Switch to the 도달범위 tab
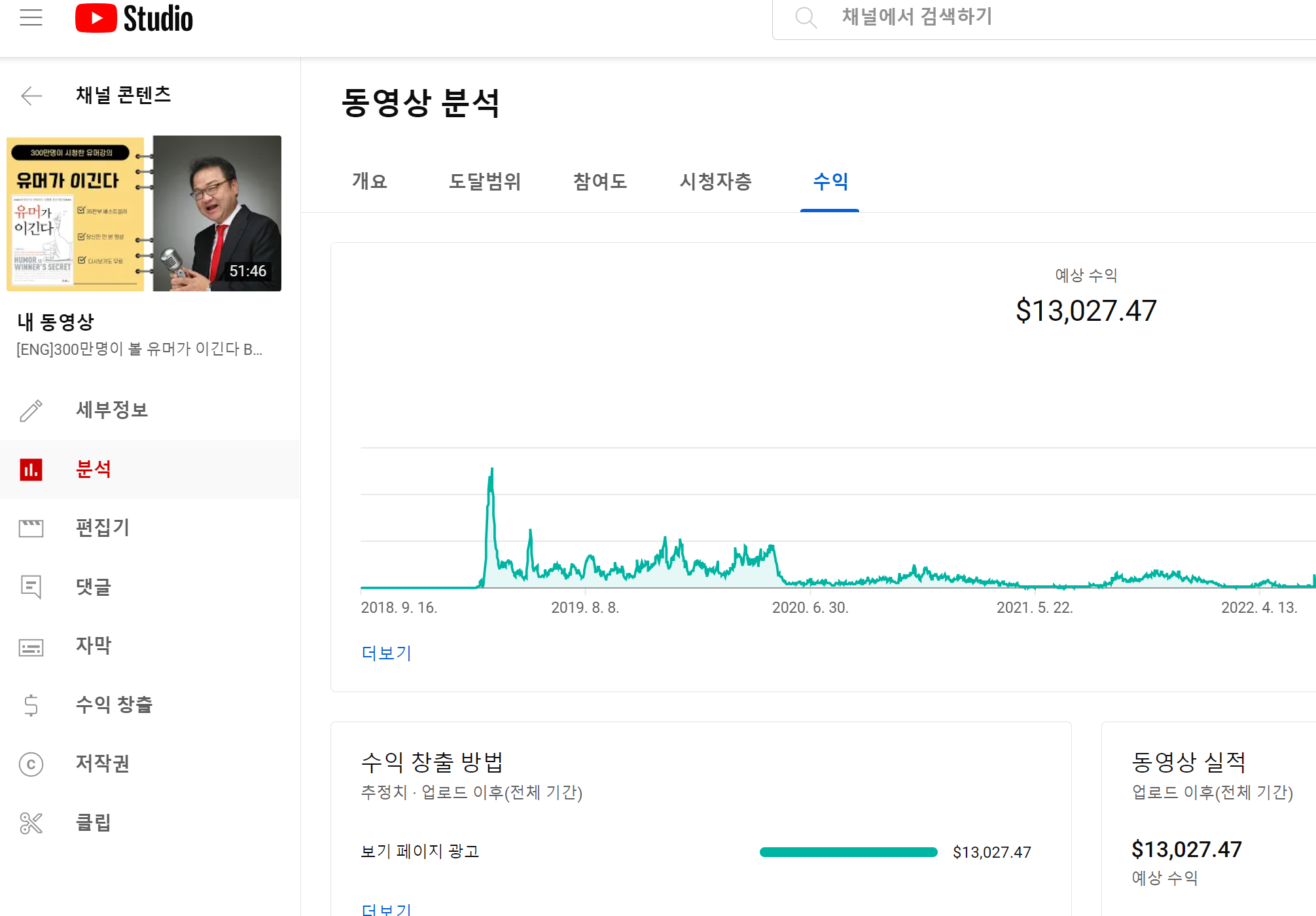1316x916 pixels. tap(484, 181)
